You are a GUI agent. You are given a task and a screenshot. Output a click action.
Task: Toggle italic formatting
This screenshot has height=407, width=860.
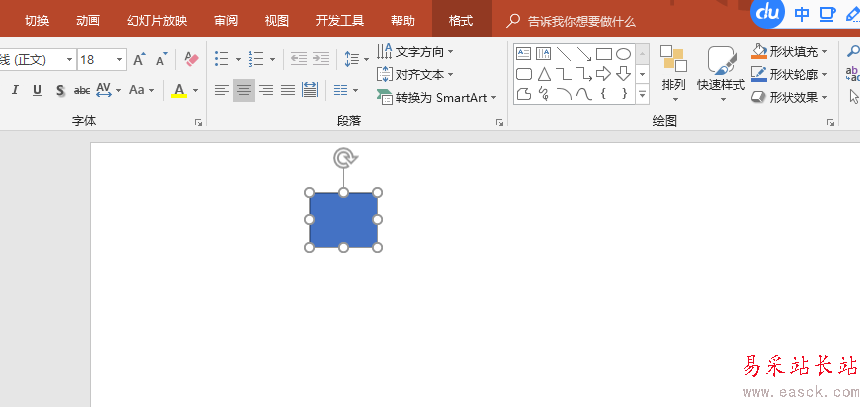pyautogui.click(x=15, y=91)
